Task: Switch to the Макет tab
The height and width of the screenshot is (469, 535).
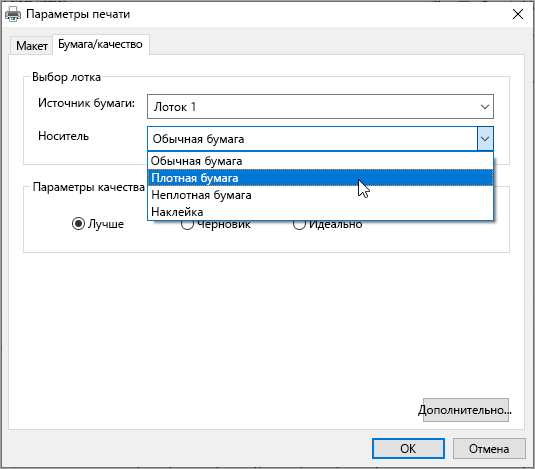Action: coord(32,45)
